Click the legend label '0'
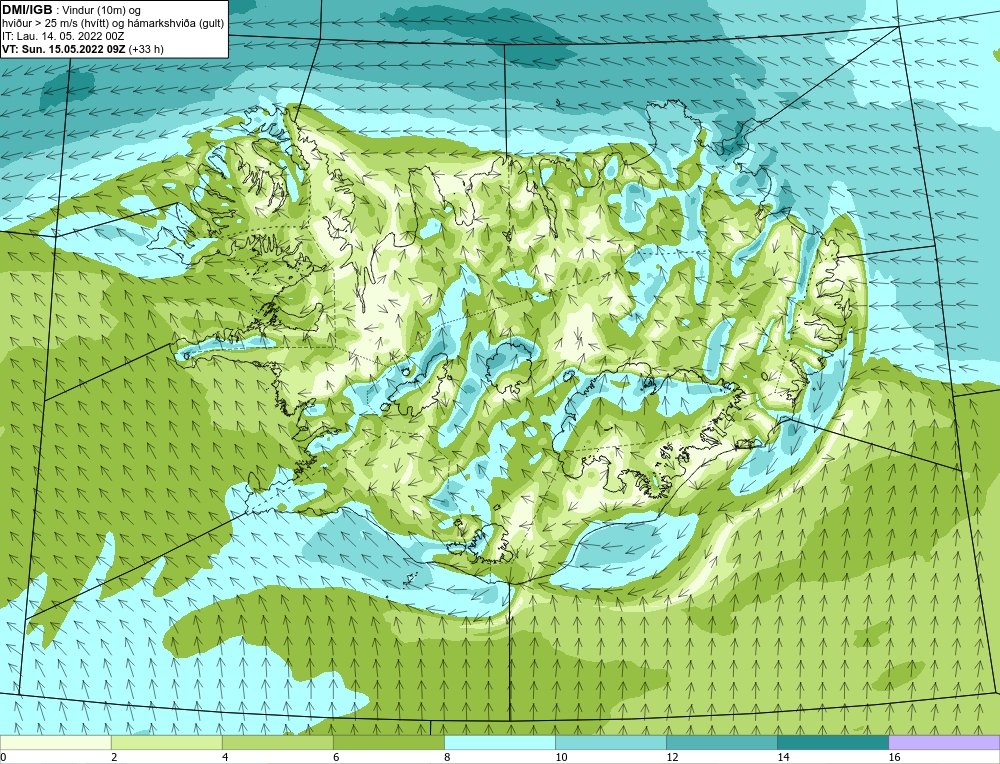This screenshot has width=1000, height=764. [4, 757]
